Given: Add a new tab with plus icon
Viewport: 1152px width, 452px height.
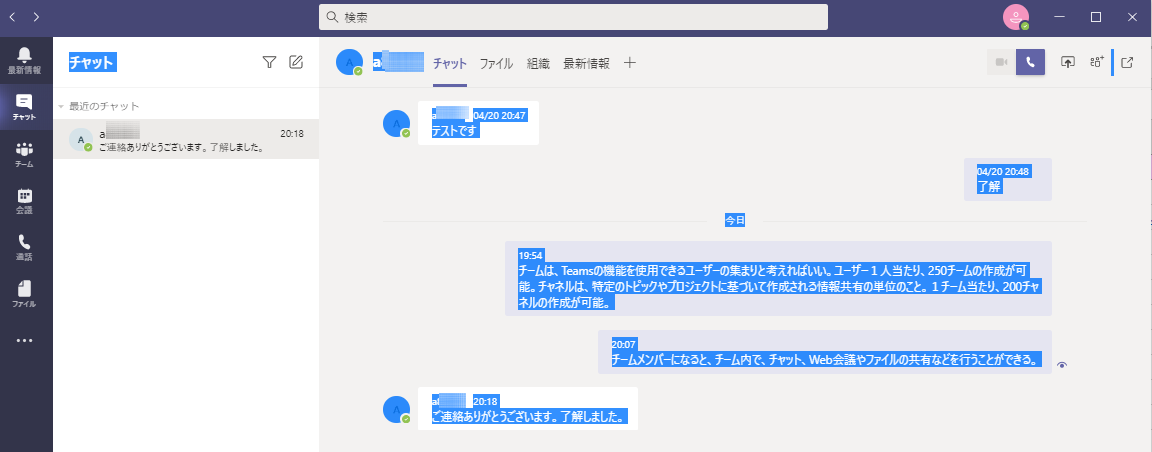Looking at the screenshot, I should point(630,63).
